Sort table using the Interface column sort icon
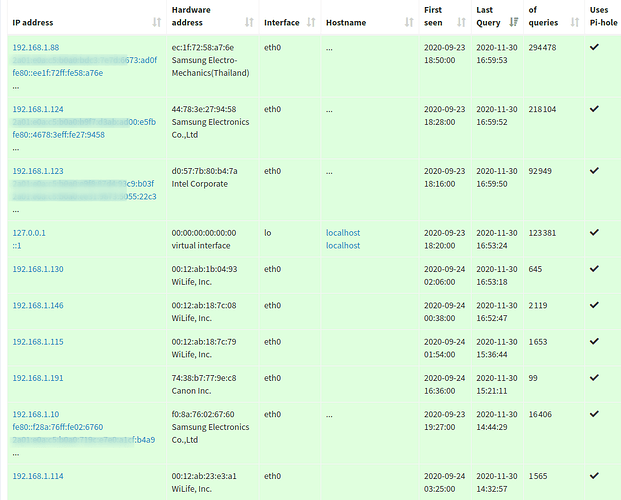621x500 pixels. tap(311, 22)
